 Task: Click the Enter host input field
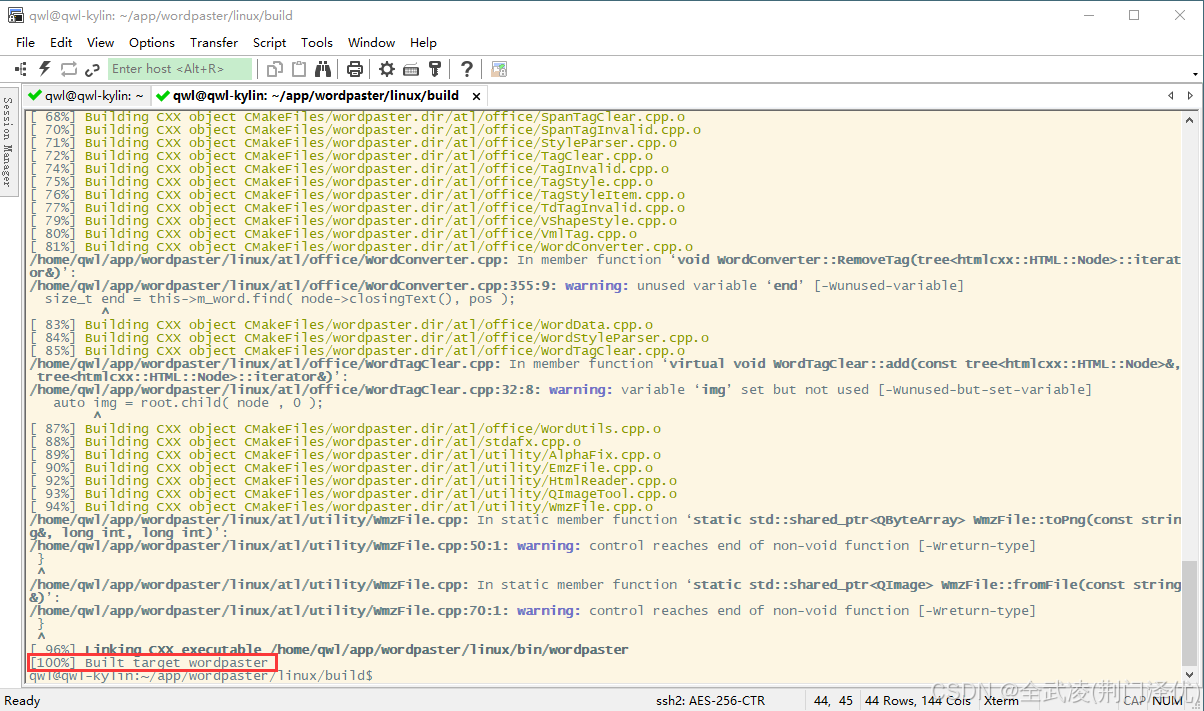tap(179, 69)
